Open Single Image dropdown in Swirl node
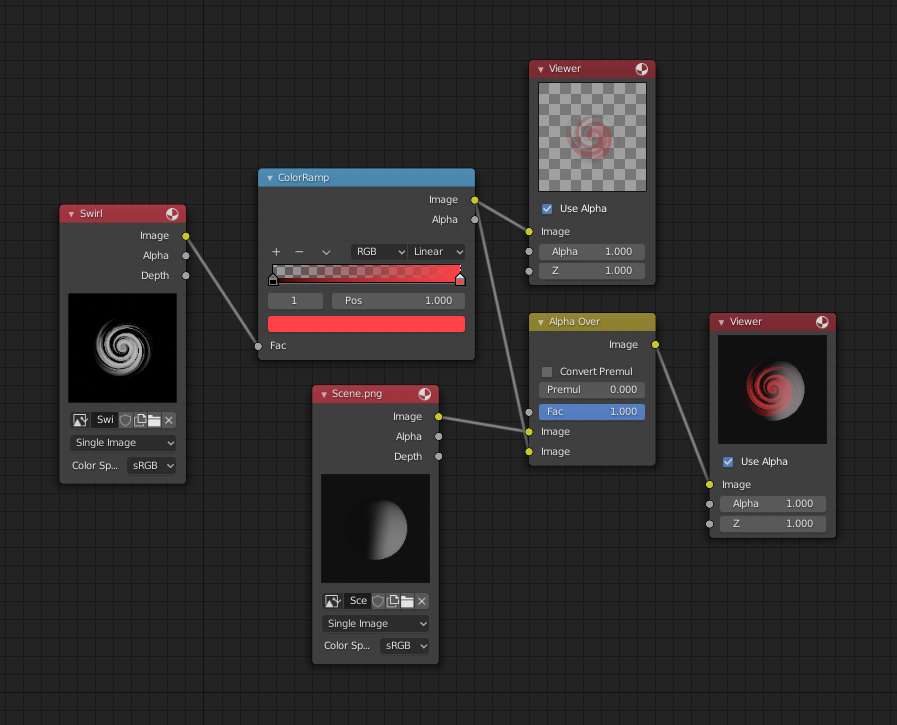 (x=123, y=443)
